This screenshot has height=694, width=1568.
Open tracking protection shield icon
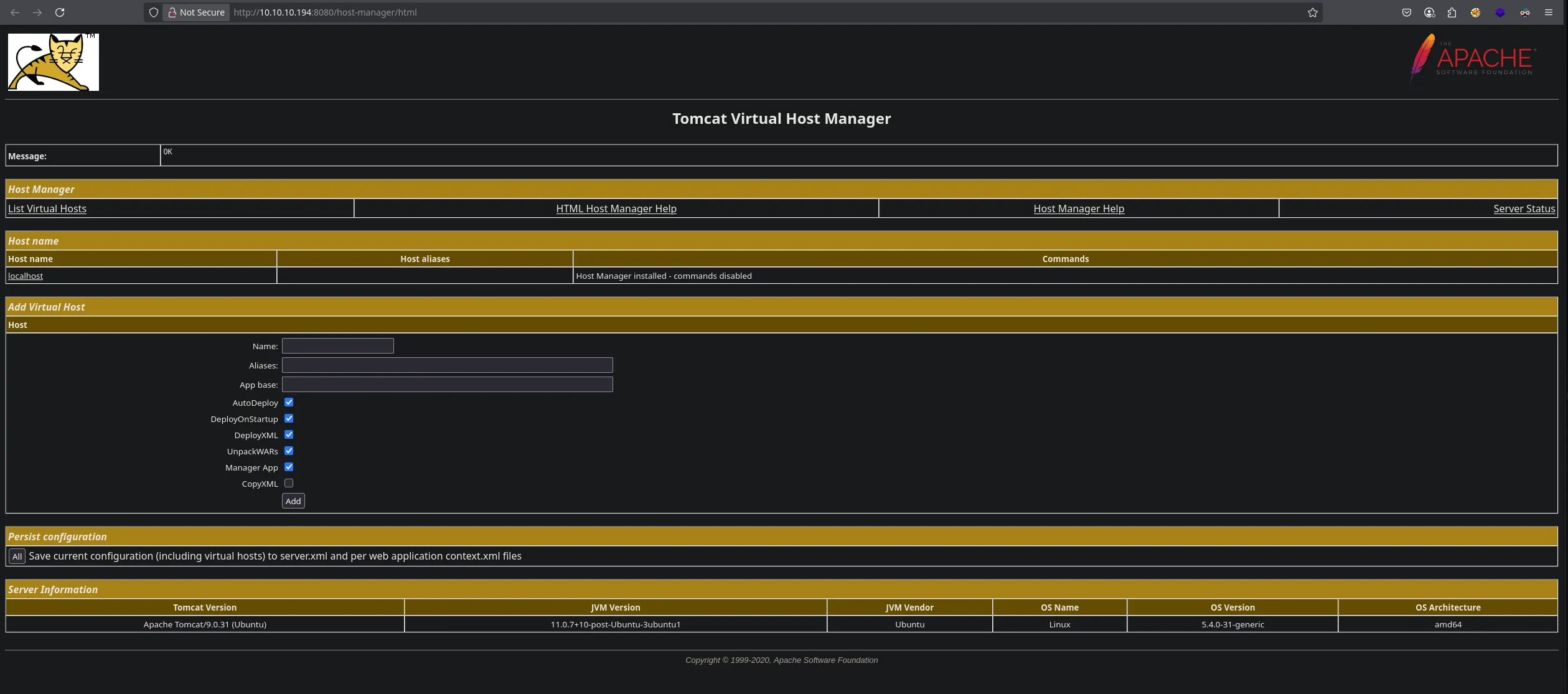[154, 12]
